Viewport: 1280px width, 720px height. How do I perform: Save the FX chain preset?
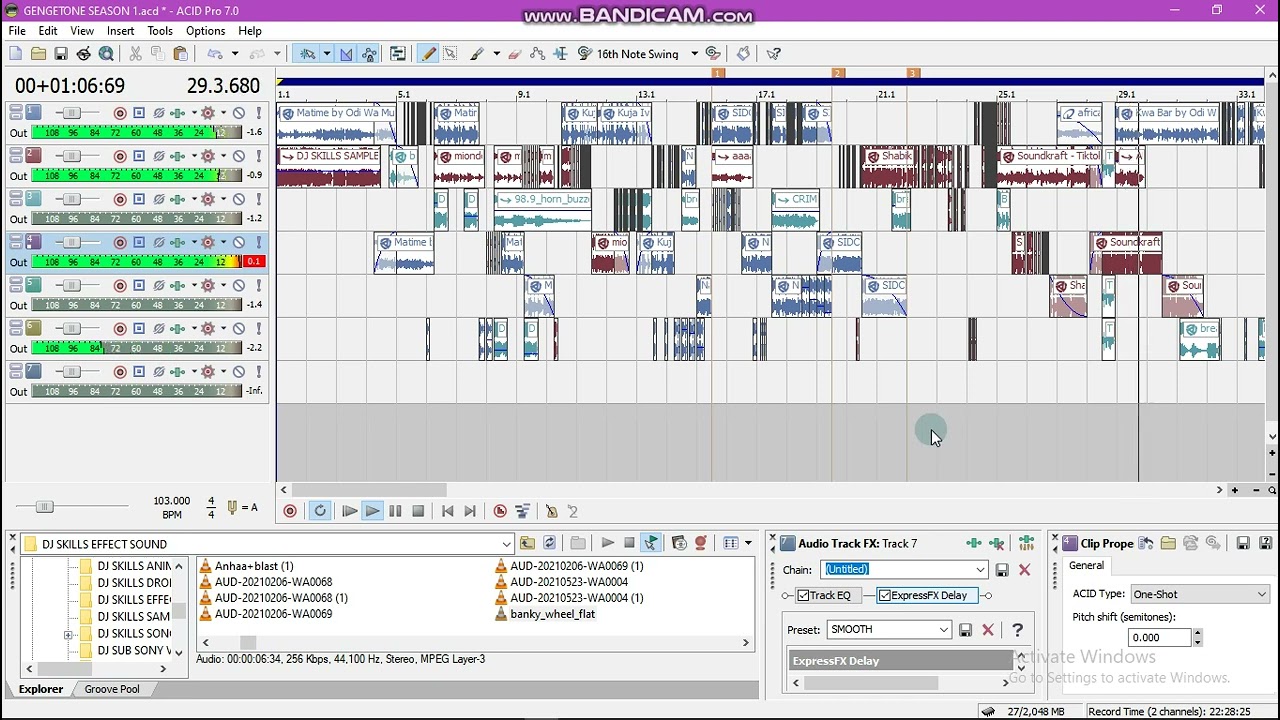coord(1002,570)
